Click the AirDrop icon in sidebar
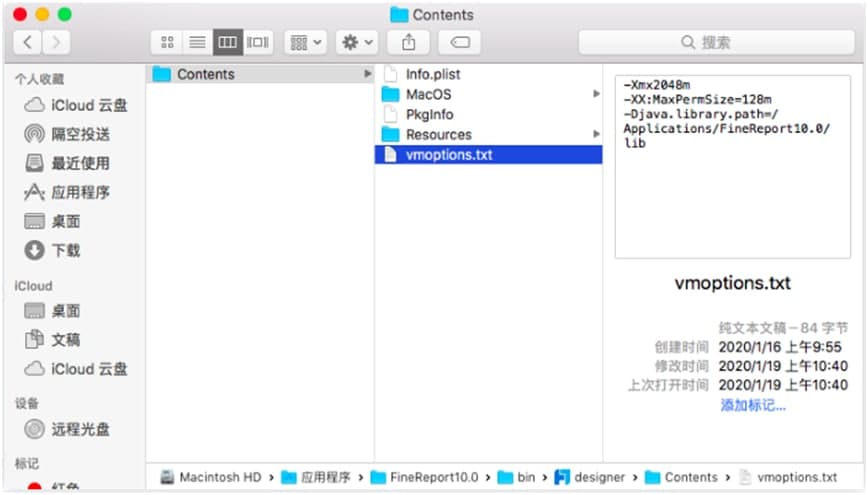Screen dimensions: 868x495 34,134
